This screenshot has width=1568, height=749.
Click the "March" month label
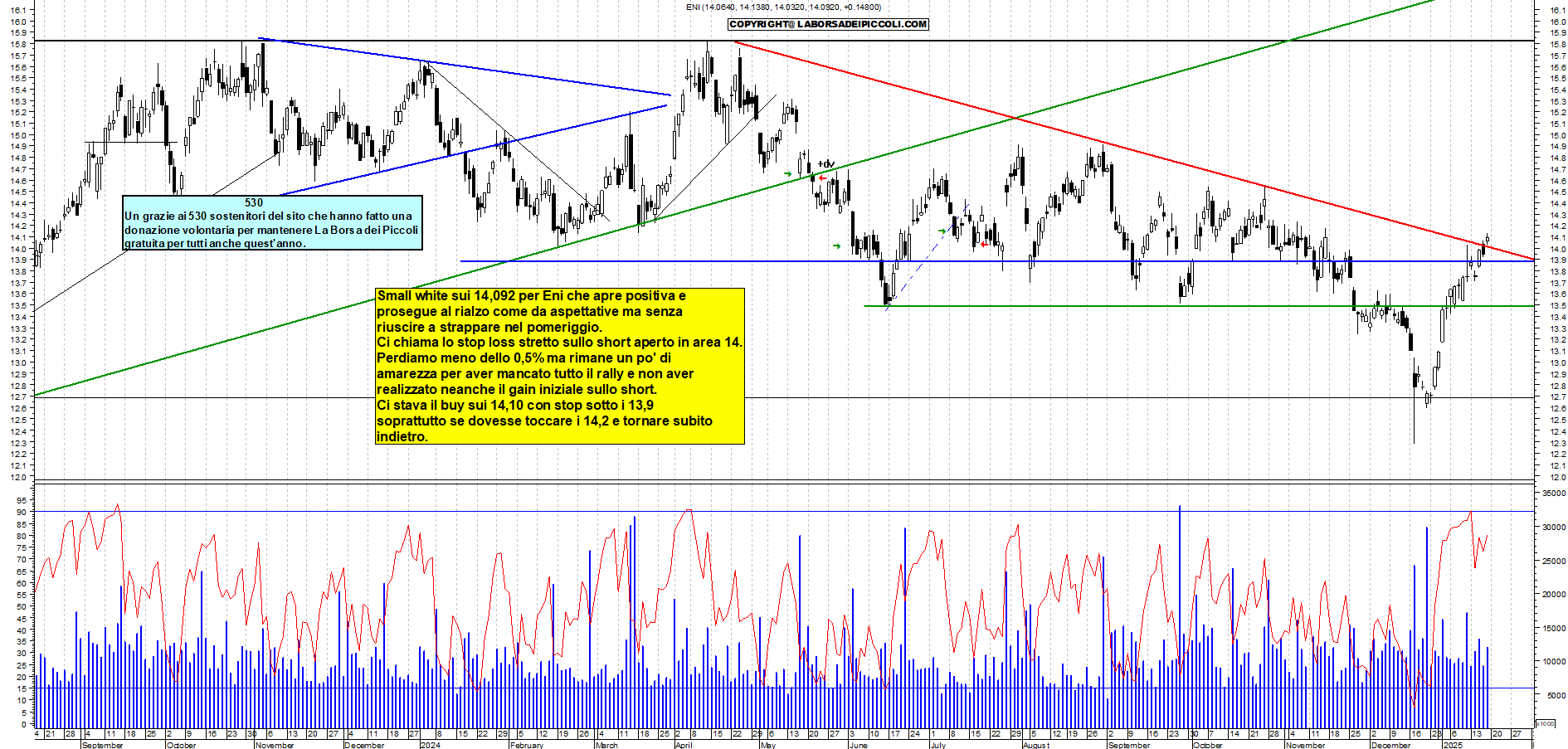(606, 745)
